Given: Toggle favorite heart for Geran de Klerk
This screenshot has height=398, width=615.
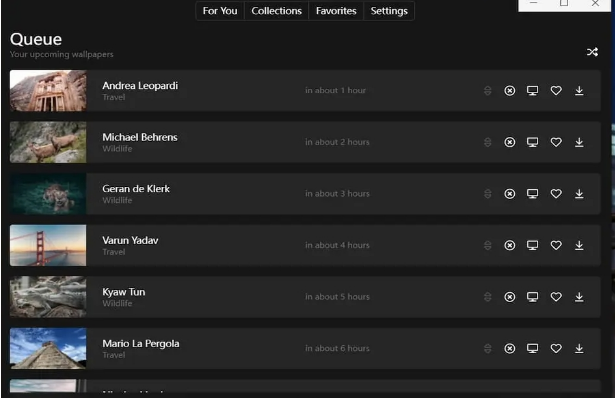Looking at the screenshot, I should pos(556,194).
